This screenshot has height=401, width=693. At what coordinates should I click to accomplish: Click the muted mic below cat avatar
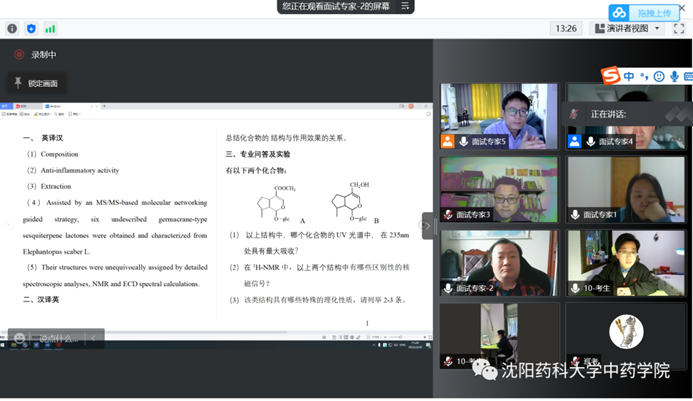click(575, 361)
